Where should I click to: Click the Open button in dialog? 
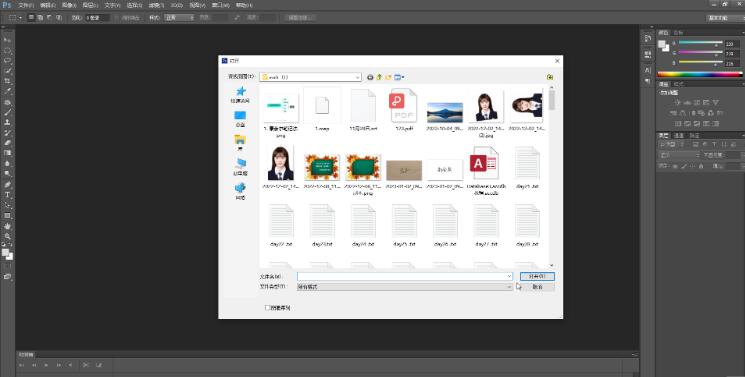(x=537, y=276)
